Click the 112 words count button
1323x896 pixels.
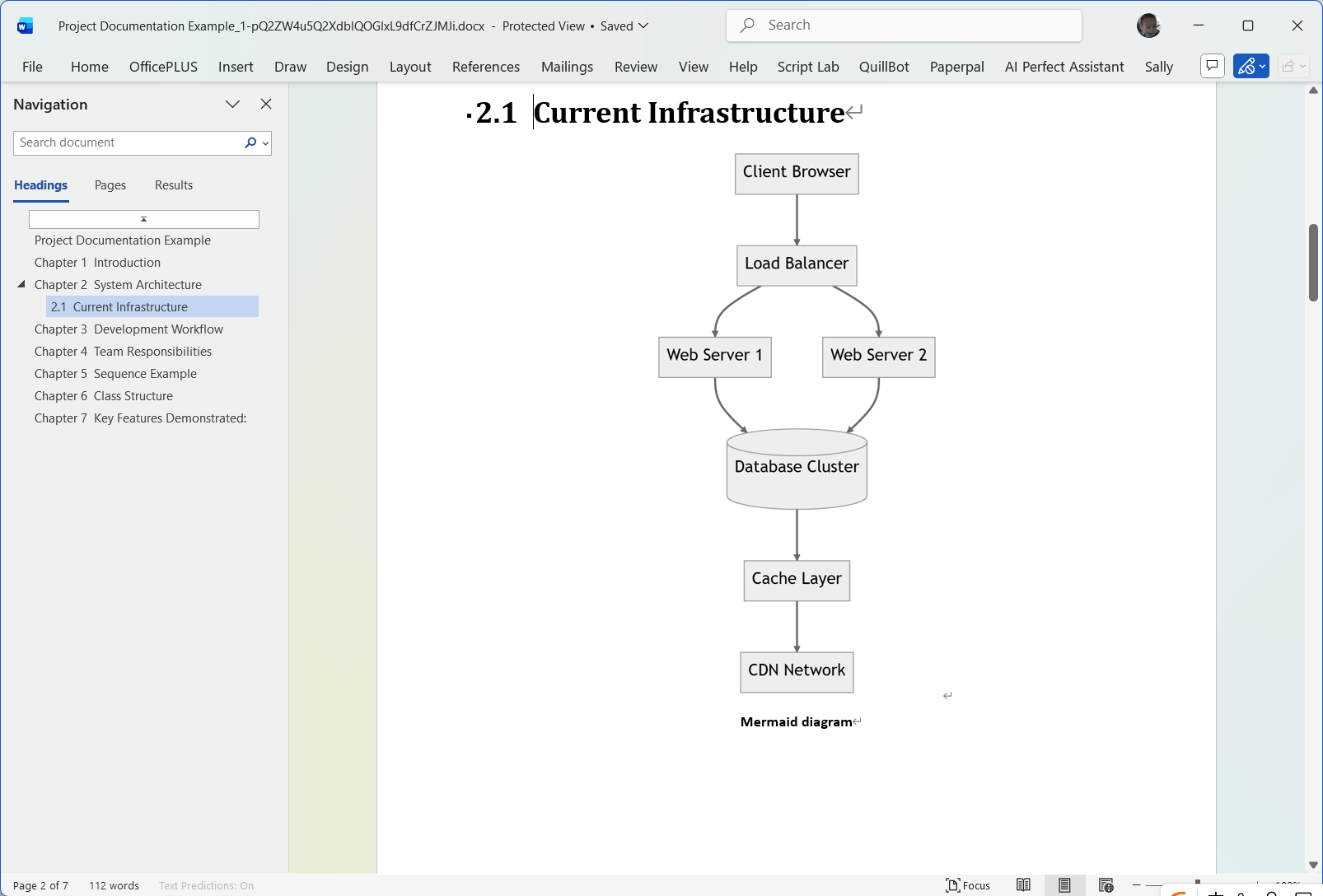point(114,886)
